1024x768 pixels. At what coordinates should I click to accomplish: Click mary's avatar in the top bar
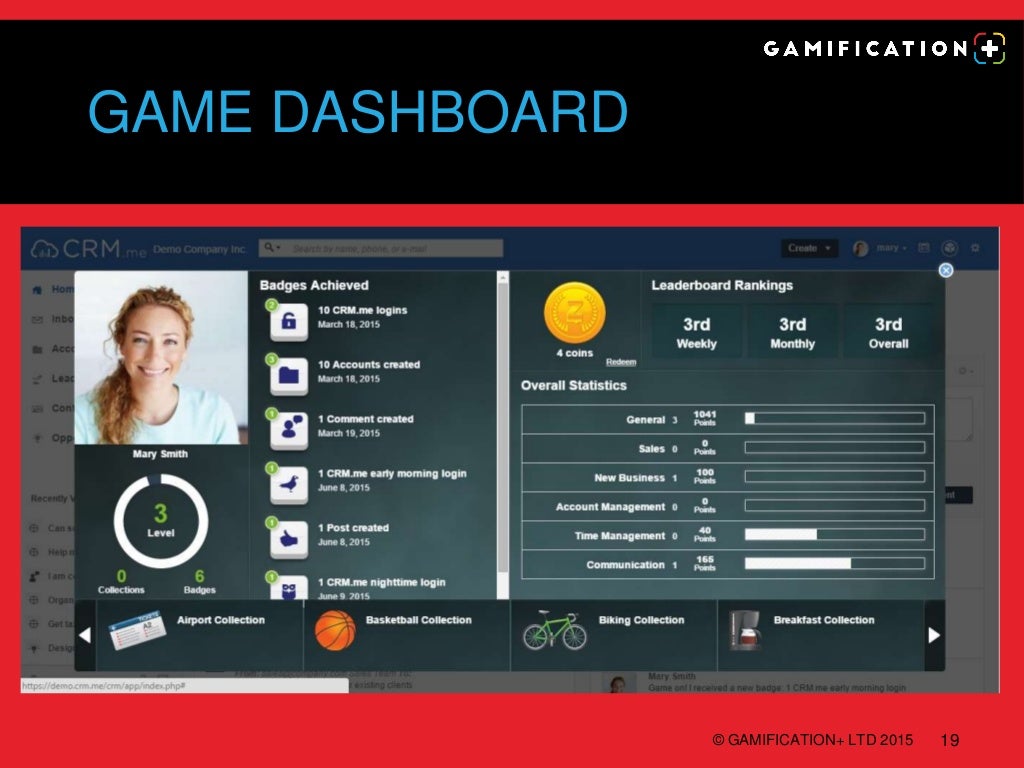pyautogui.click(x=861, y=248)
